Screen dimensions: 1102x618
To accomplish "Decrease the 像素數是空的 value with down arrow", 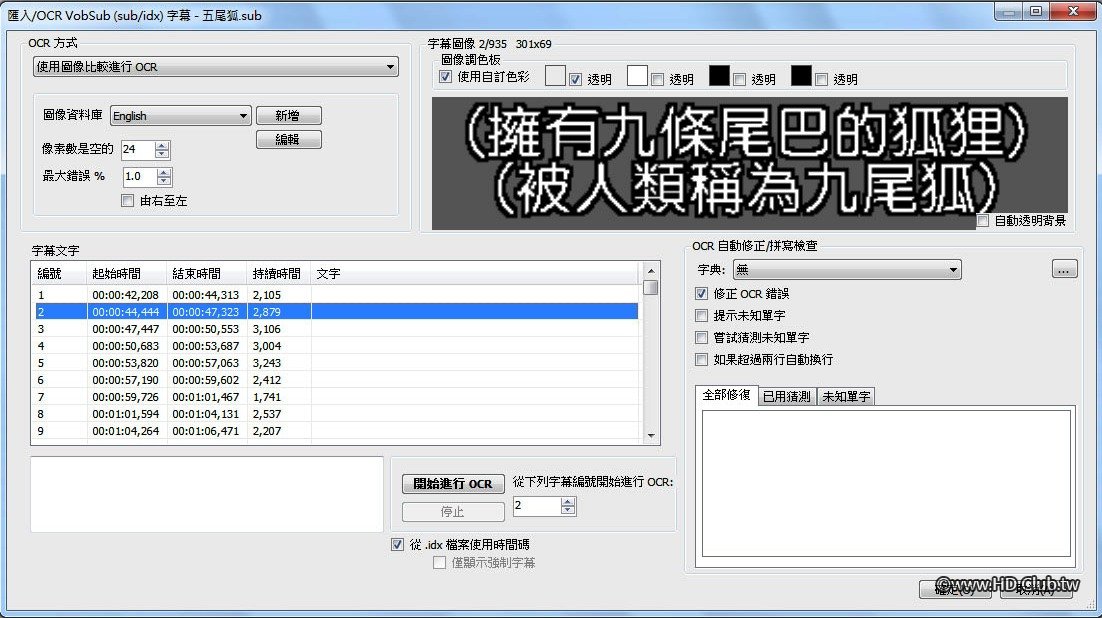I will click(162, 154).
